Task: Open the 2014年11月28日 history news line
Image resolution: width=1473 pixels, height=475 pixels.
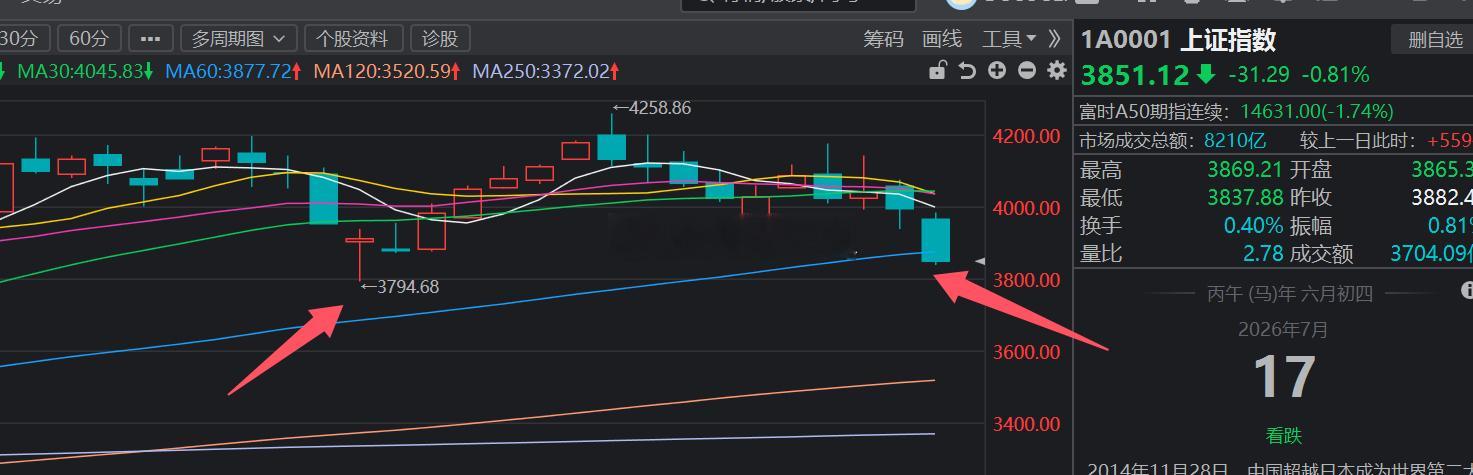Action: [1280, 469]
